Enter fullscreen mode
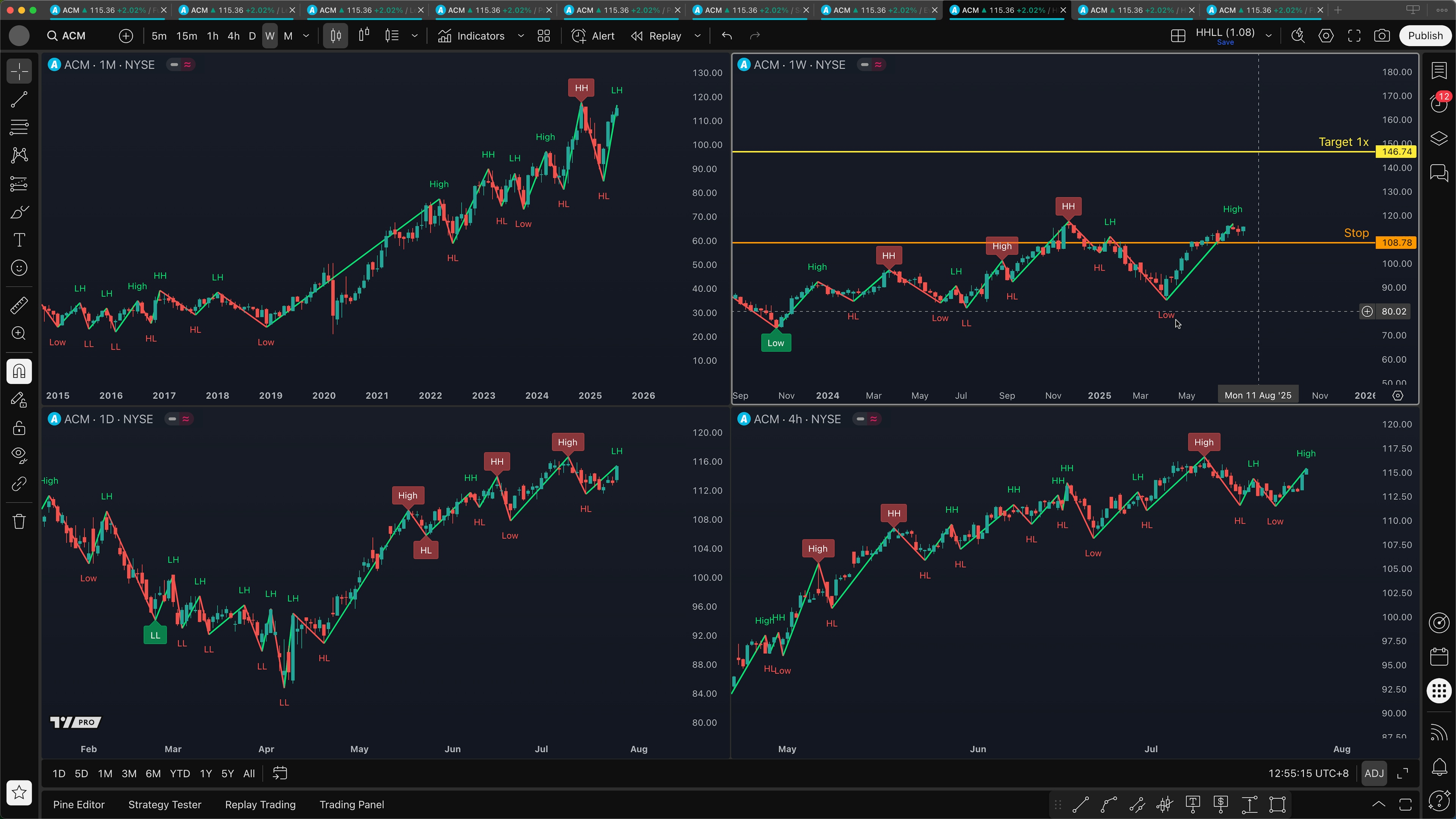Screen dimensions: 1456x819 pos(1354,36)
